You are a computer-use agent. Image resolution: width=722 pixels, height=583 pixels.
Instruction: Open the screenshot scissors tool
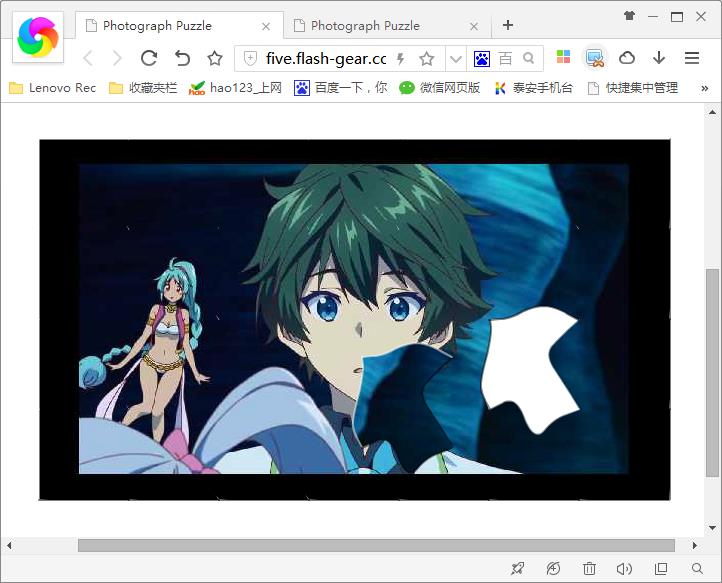click(594, 58)
